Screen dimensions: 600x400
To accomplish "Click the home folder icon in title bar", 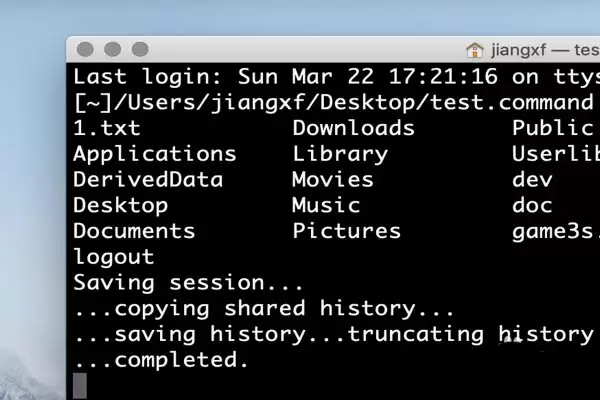I will click(475, 49).
